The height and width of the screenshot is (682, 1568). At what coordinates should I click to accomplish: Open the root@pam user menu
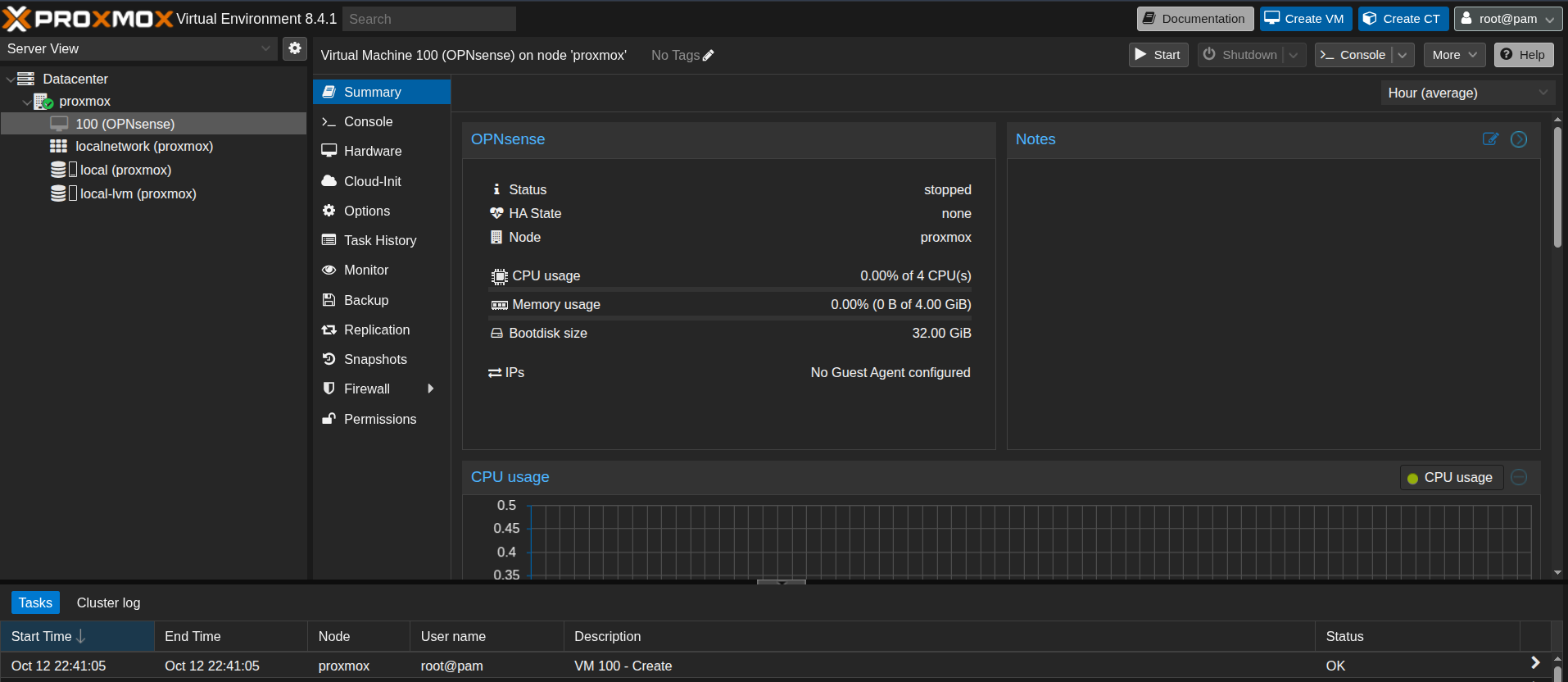pos(1507,19)
